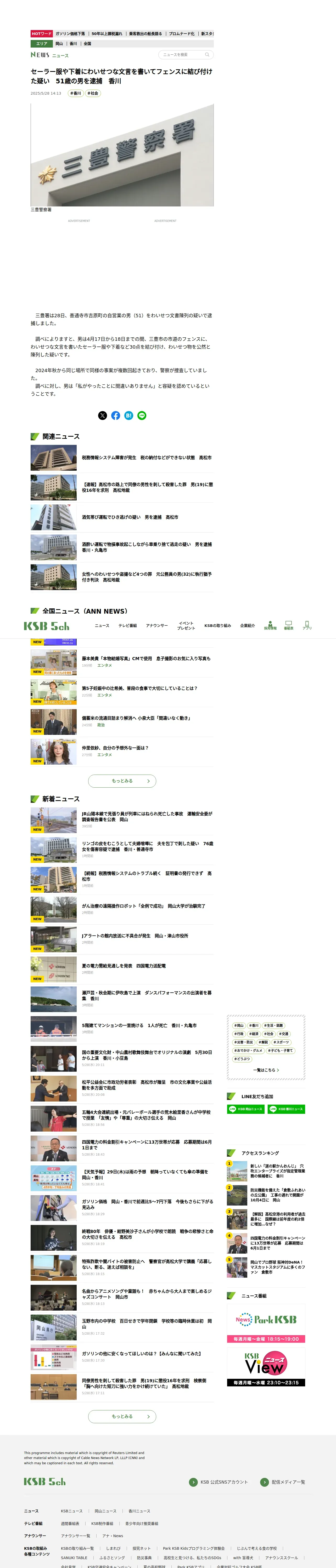
Task: Click the magnifier icon in the news search box
Action: click(x=207, y=55)
